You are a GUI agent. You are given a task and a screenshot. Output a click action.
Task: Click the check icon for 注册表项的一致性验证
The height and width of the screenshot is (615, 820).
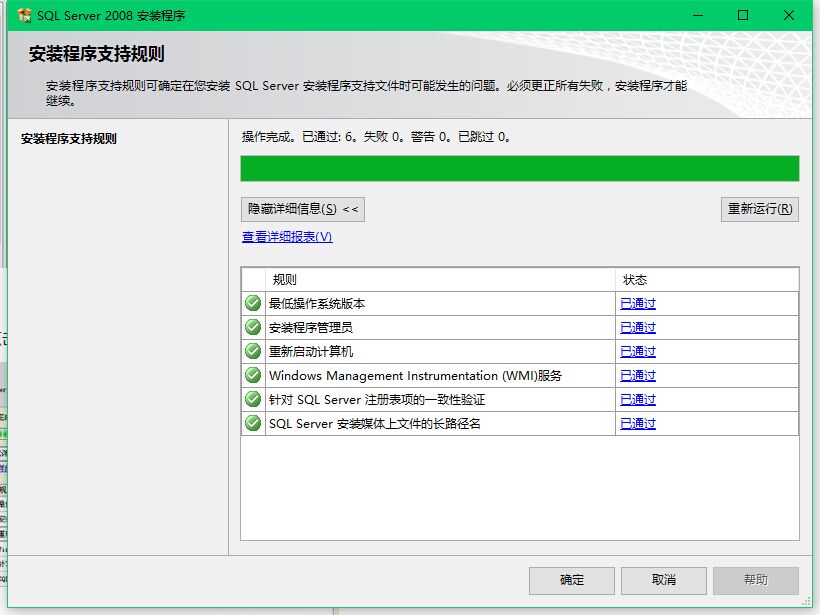(x=253, y=400)
